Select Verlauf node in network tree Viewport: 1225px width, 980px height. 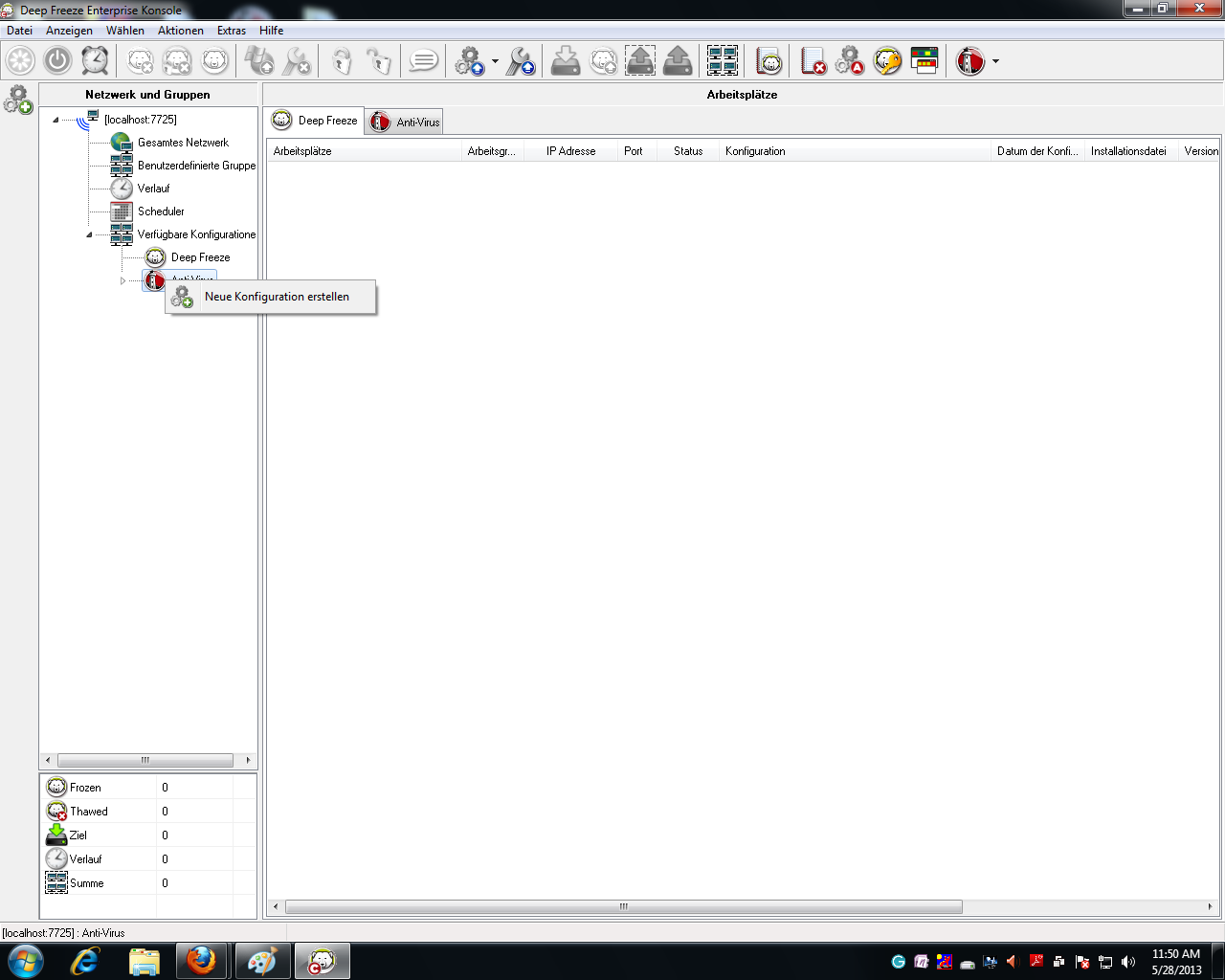point(153,189)
